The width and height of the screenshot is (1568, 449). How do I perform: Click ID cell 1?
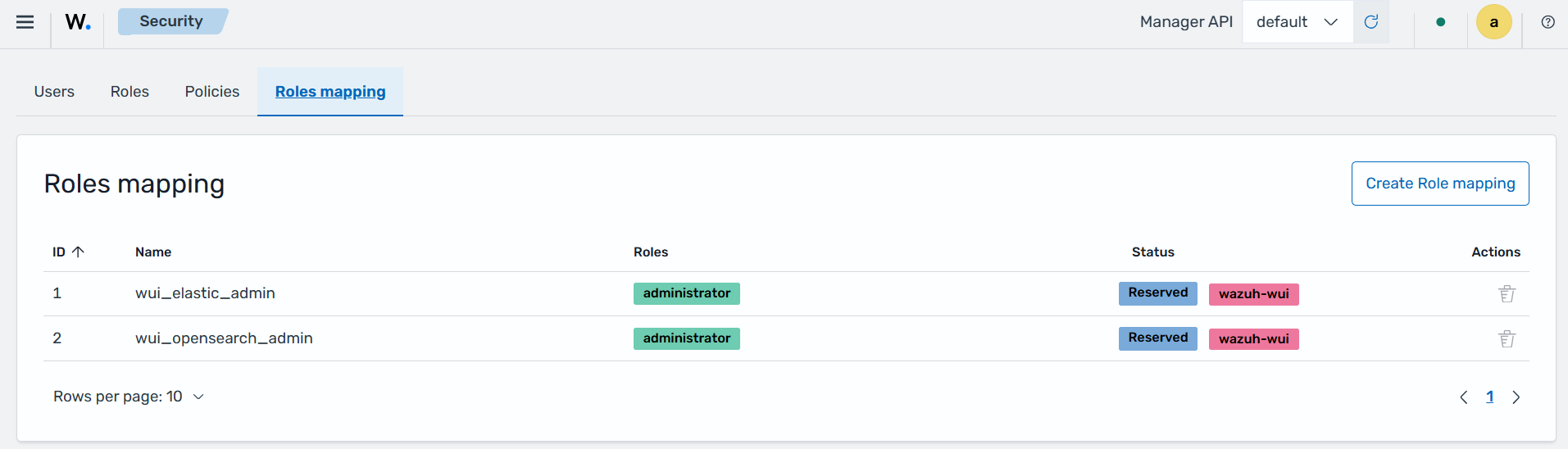click(57, 293)
